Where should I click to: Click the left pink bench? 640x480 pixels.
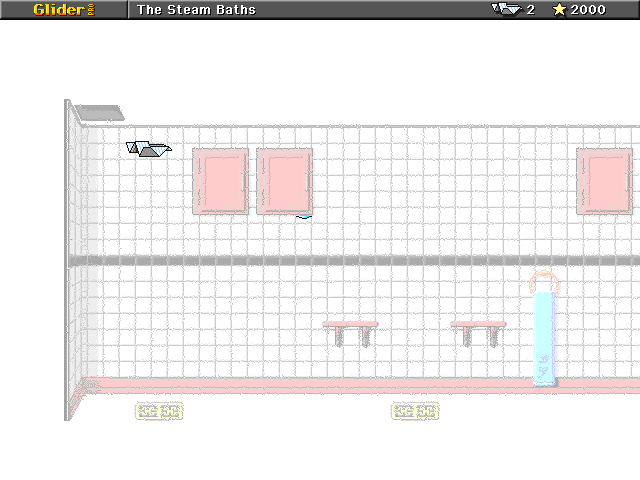[350, 331]
